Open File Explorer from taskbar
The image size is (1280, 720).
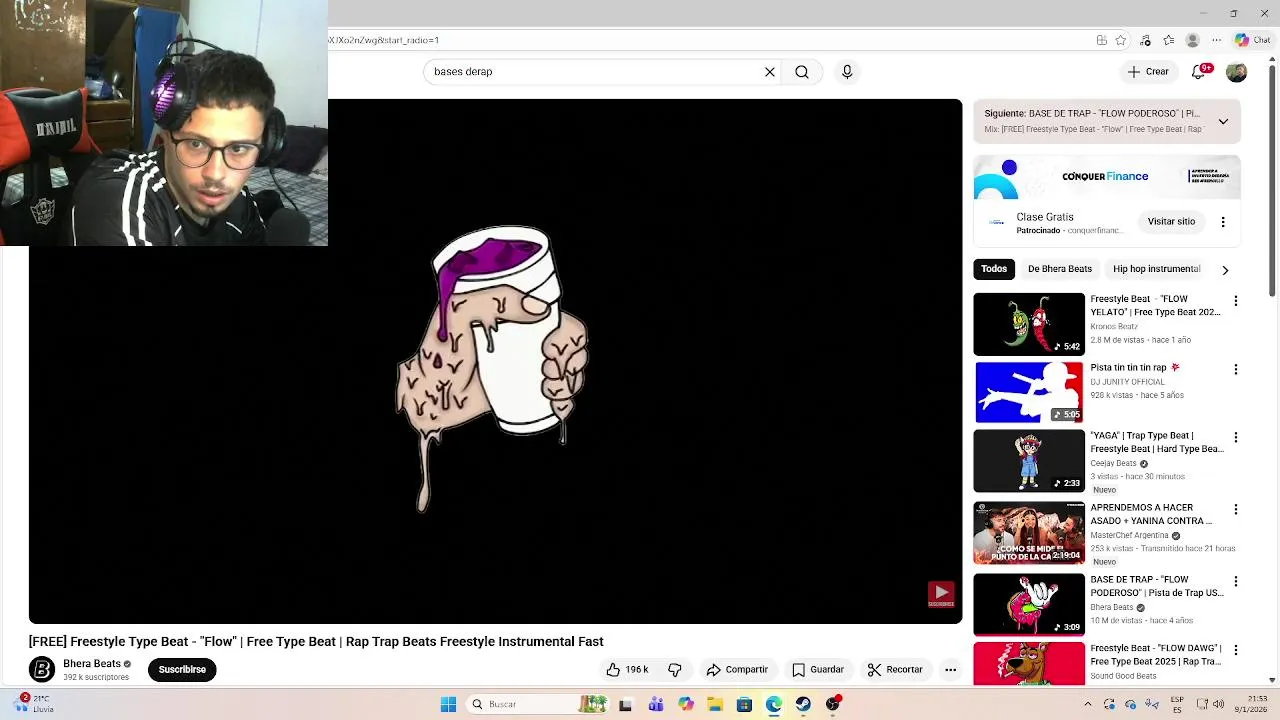pos(715,704)
